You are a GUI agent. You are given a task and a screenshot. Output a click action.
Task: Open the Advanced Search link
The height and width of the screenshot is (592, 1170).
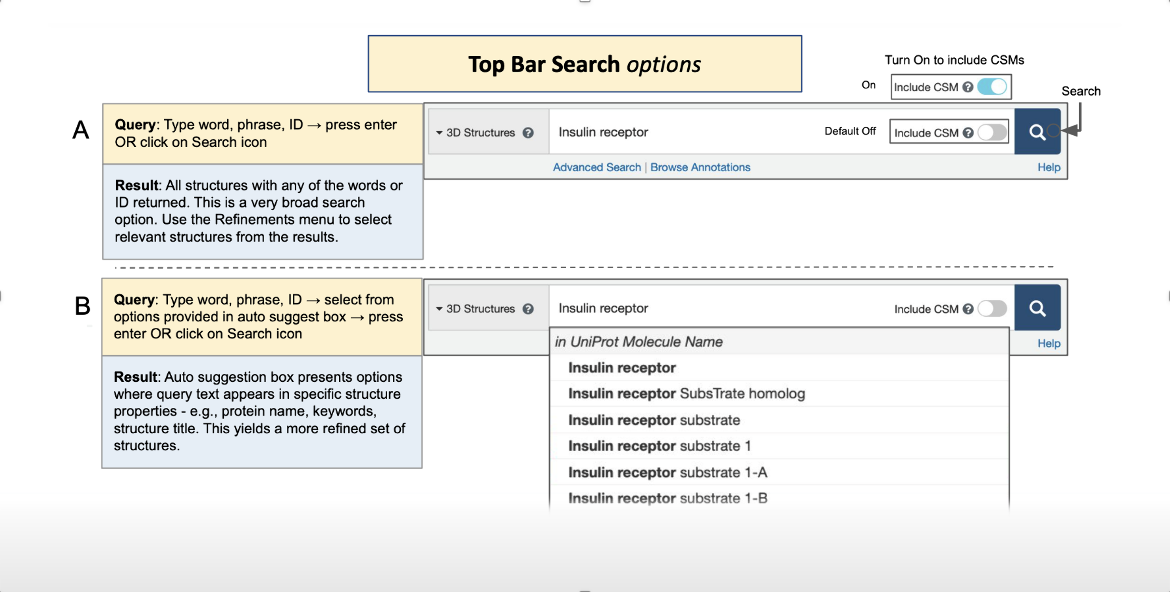point(597,167)
